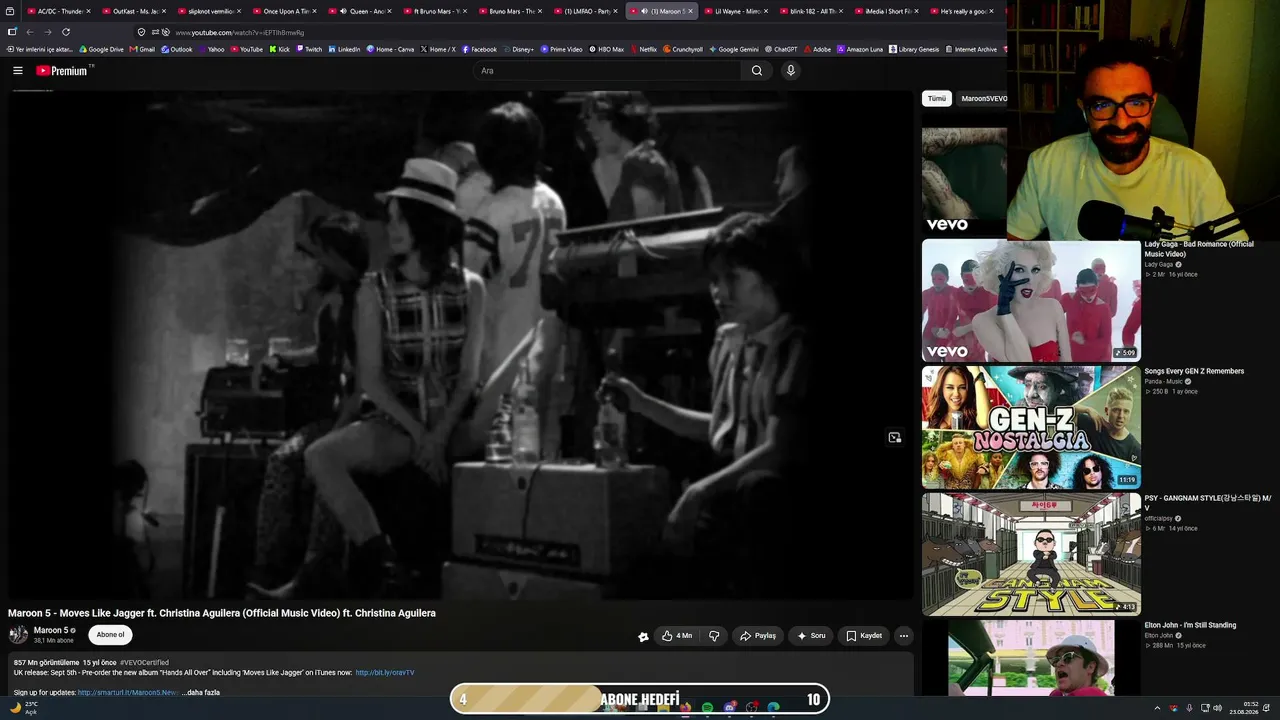The height and width of the screenshot is (720, 1280).
Task: Open the ChatGPT bookmark
Action: [781, 49]
